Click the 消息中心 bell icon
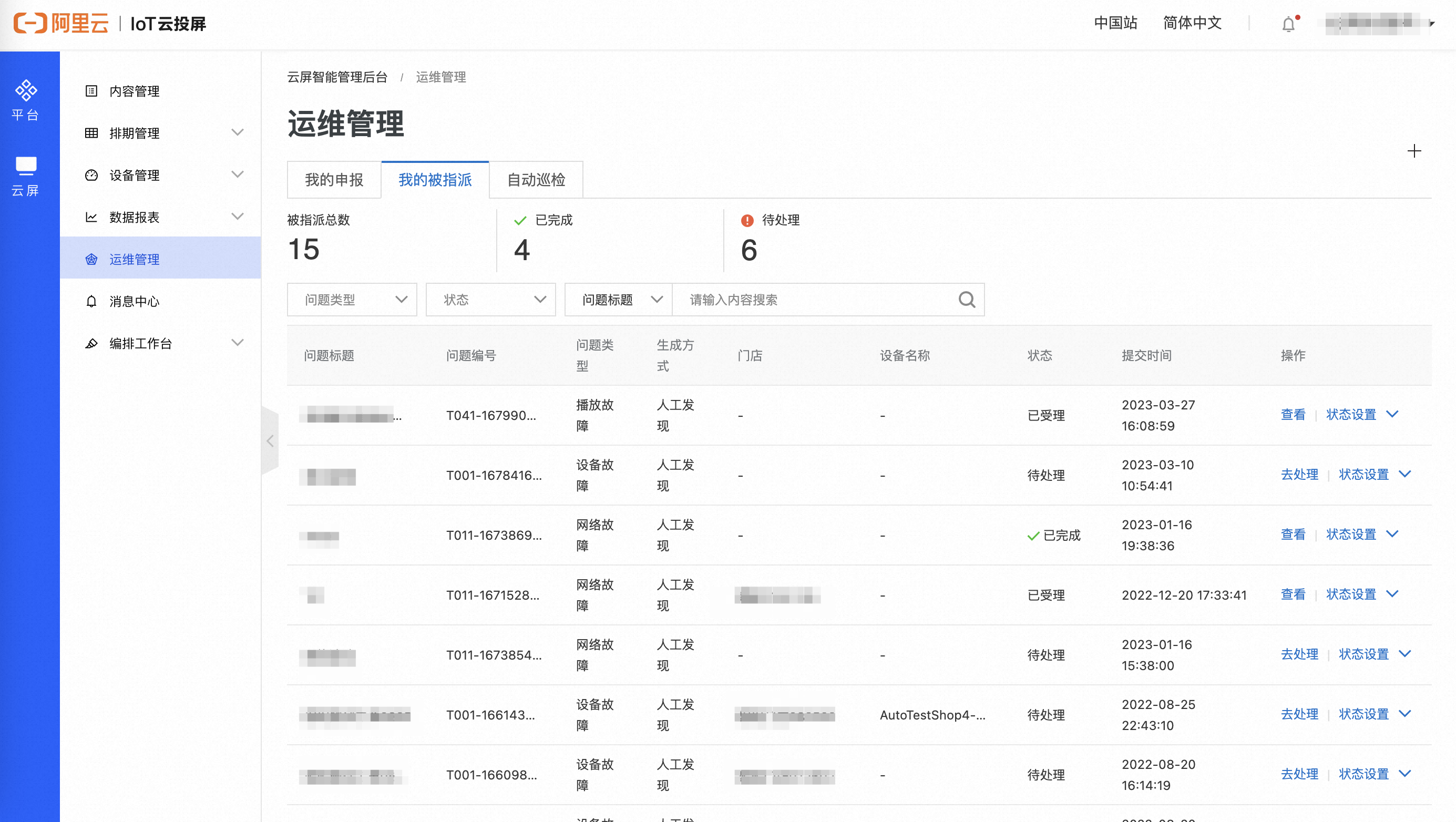This screenshot has height=822, width=1456. click(x=91, y=301)
